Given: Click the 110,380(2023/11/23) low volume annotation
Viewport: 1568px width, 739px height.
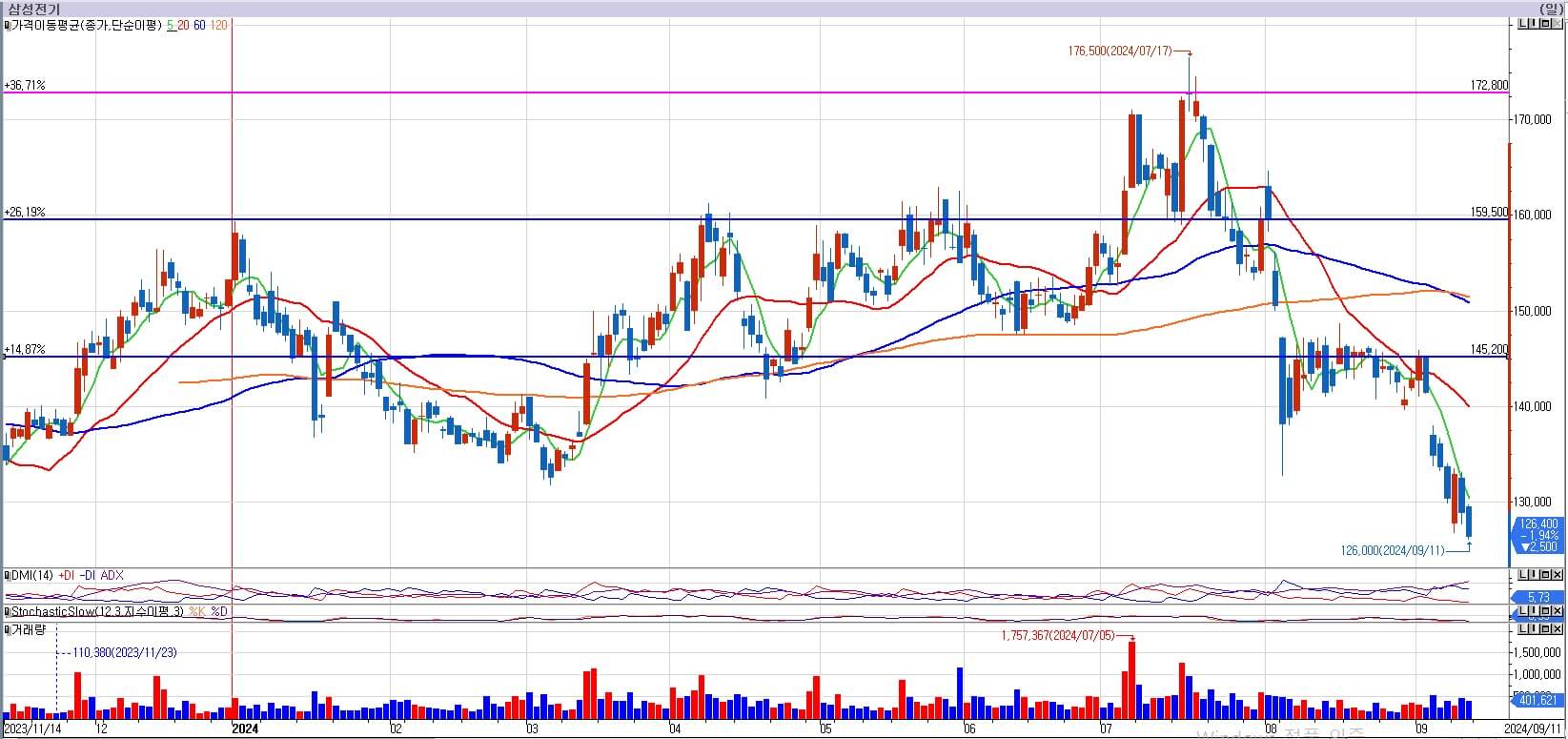Looking at the screenshot, I should point(125,653).
